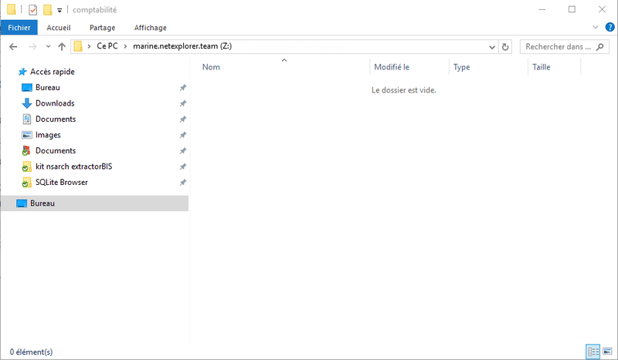Open the Fichier ribbon tab
The width and height of the screenshot is (618, 360).
click(19, 28)
